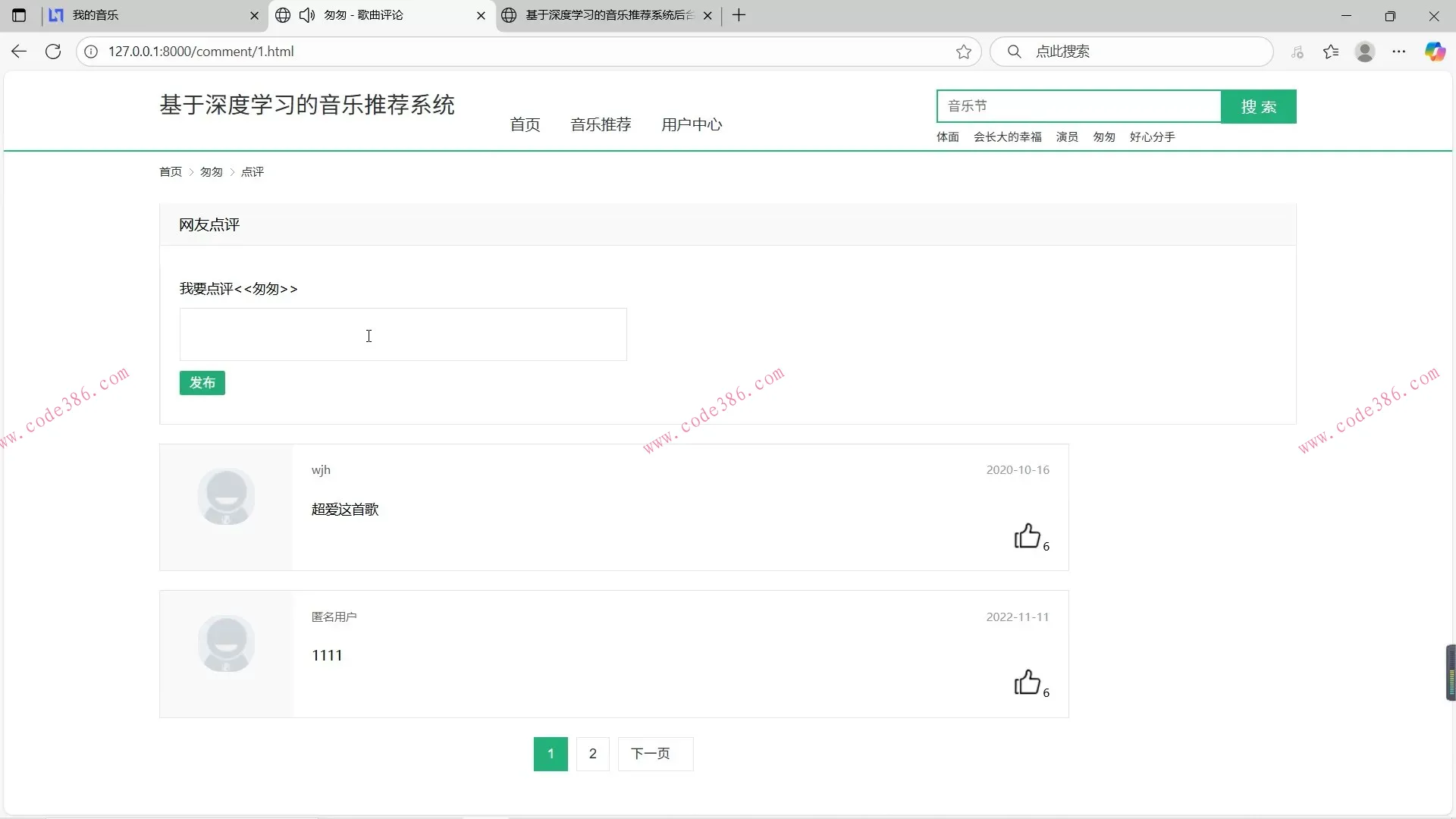Screen dimensions: 1456x819
Task: Open Copilot from the browser toolbar
Action: click(1435, 52)
